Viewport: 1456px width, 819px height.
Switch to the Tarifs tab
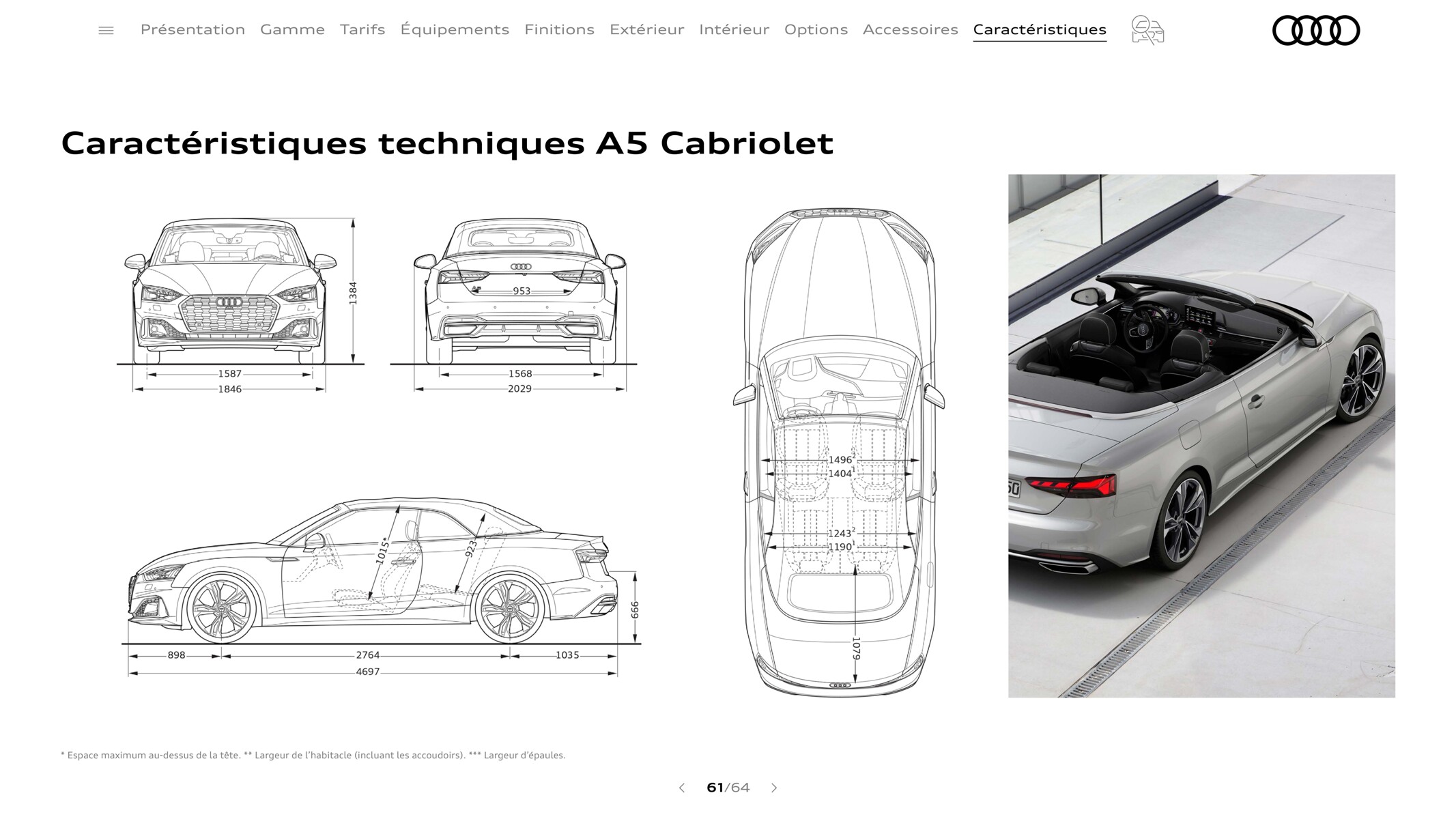(x=362, y=30)
